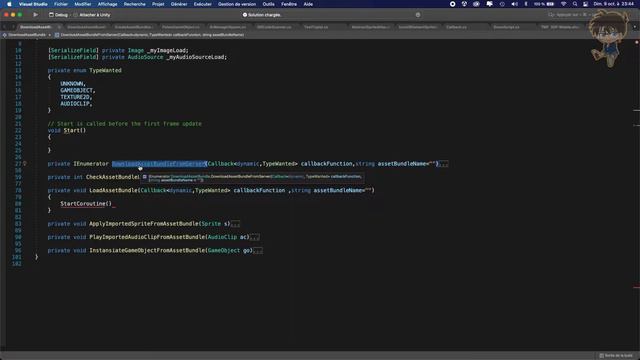Open the Exécuter menu

[x=202, y=4]
